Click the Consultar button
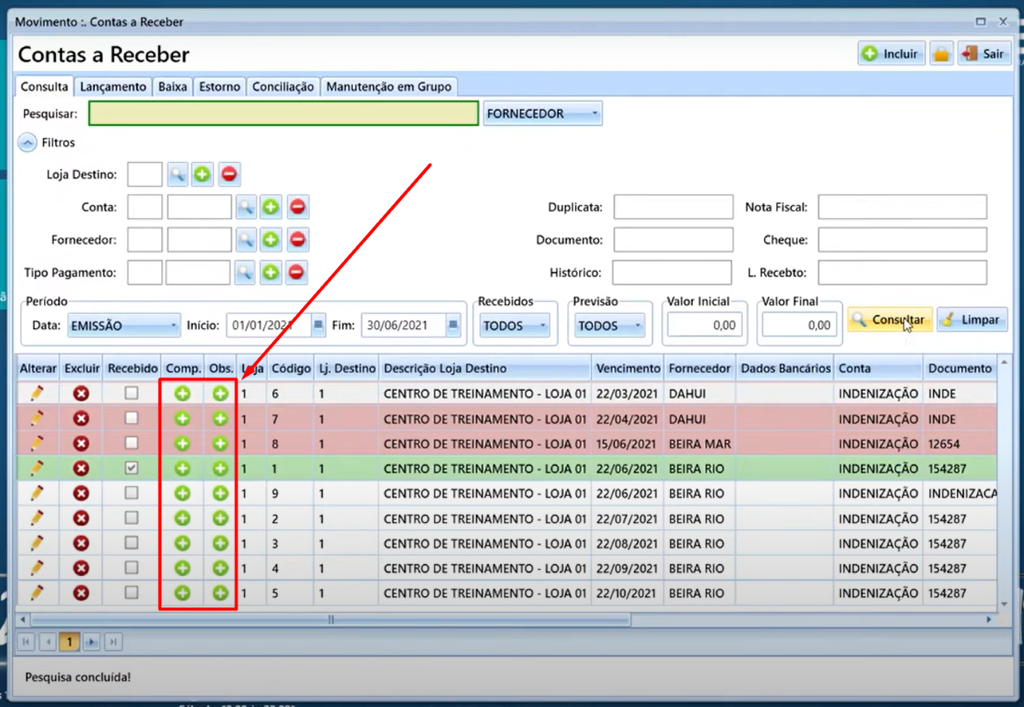Image resolution: width=1024 pixels, height=707 pixels. (x=890, y=320)
